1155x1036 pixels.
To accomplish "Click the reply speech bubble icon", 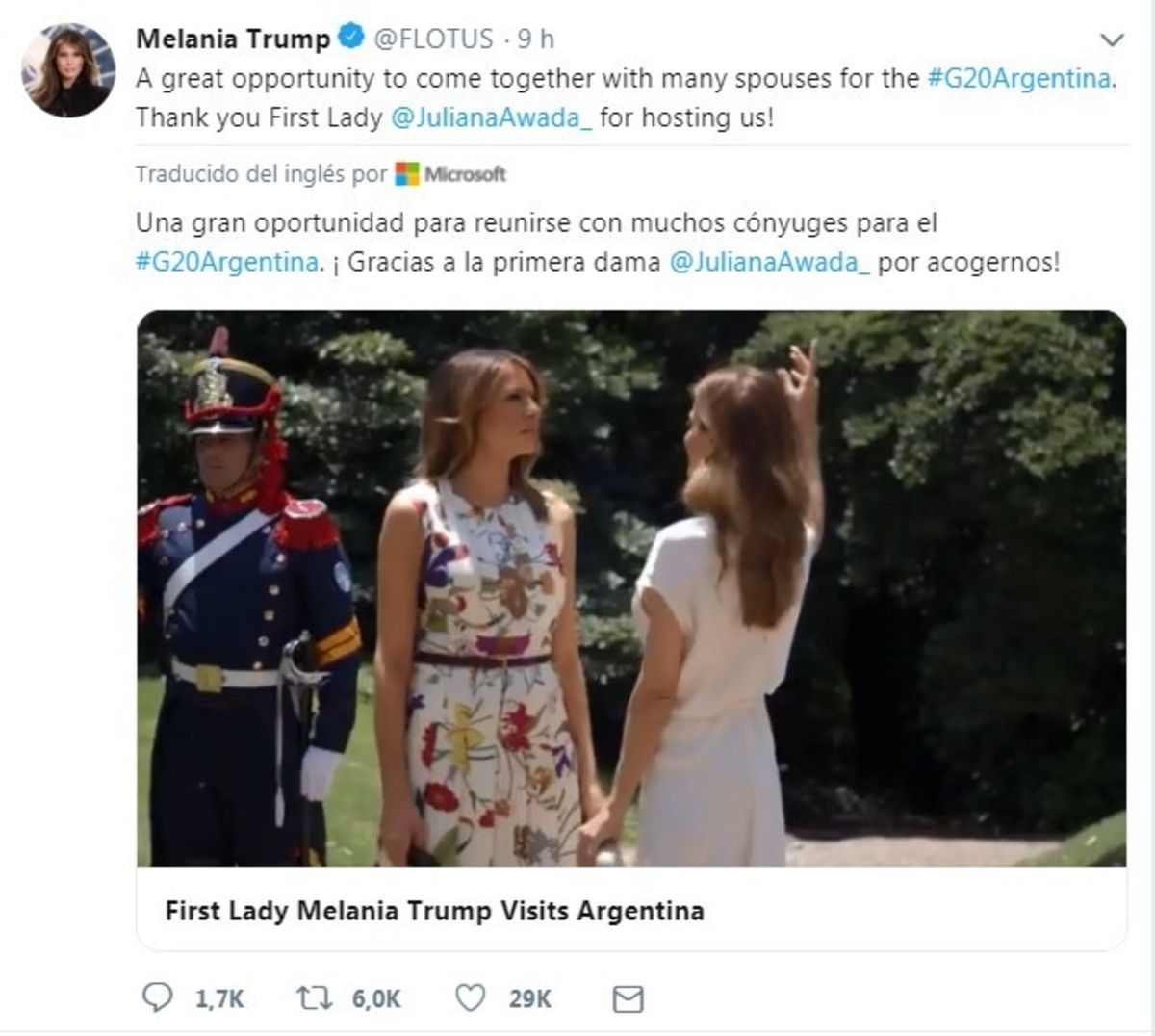I will (157, 998).
